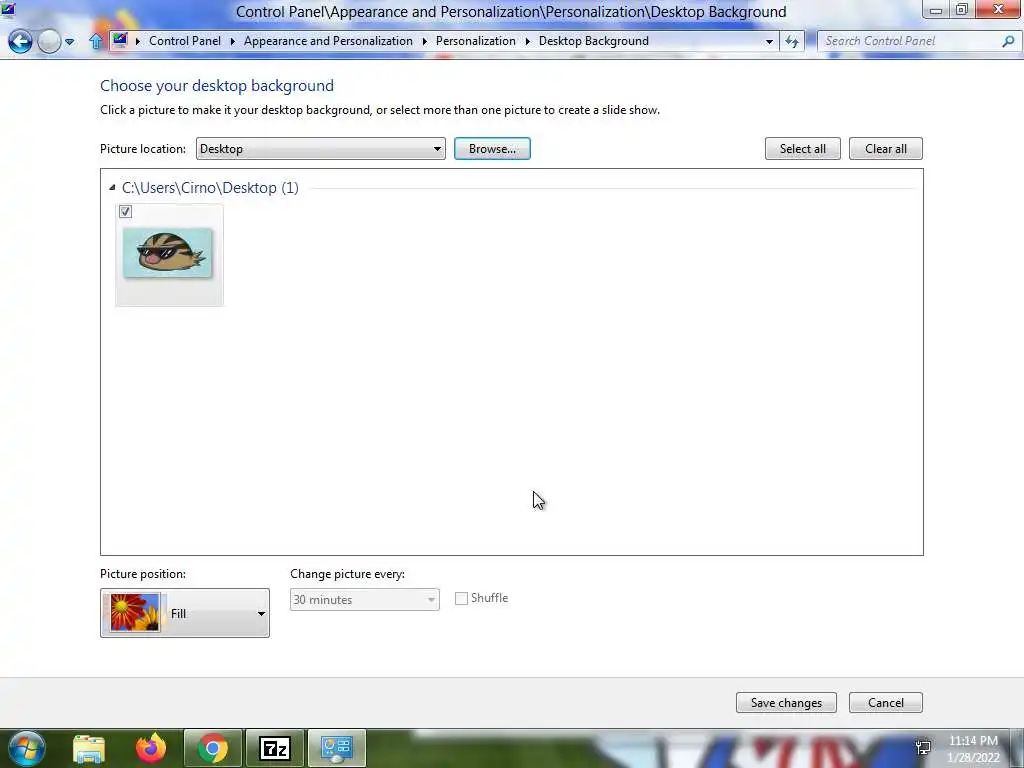Open the Picture location Desktop dropdown
The width and height of the screenshot is (1024, 768).
click(321, 149)
